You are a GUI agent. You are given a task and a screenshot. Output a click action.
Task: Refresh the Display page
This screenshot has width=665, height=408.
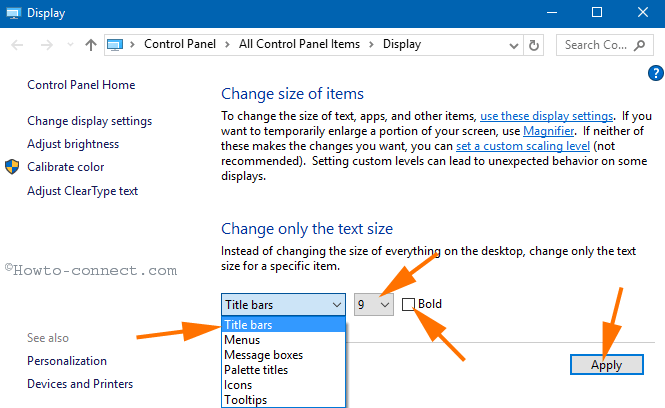534,45
